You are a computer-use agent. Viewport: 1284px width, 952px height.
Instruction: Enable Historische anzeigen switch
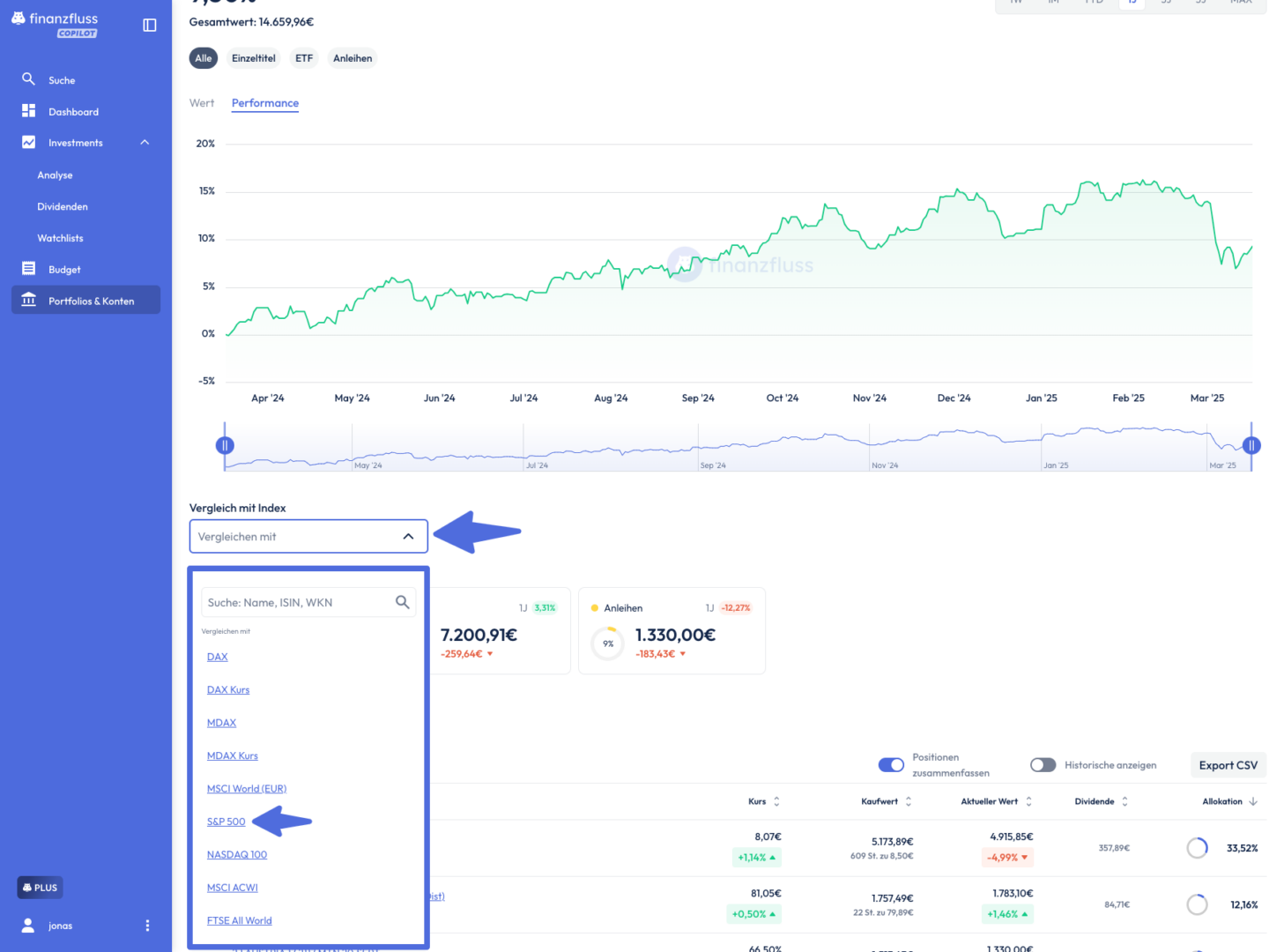click(1043, 764)
